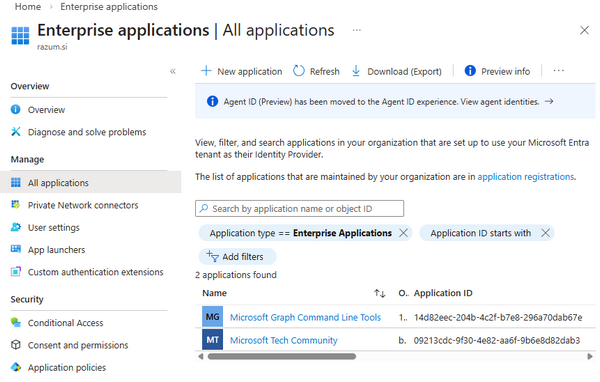The height and width of the screenshot is (382, 600).
Task: Click New application button text
Action: (x=249, y=72)
